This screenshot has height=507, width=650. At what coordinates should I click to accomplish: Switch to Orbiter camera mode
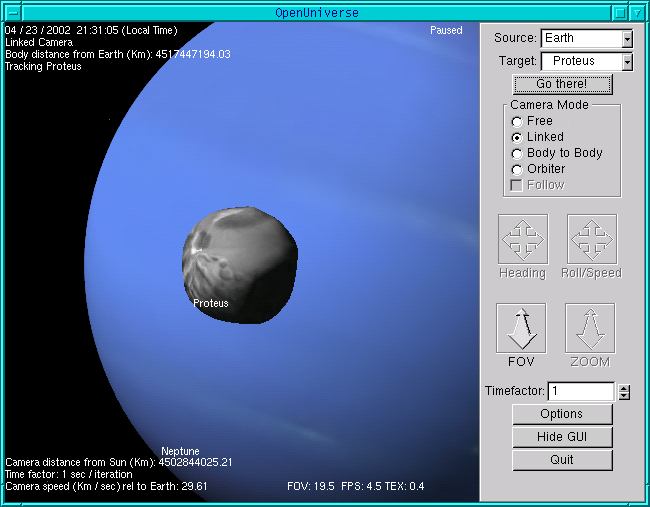(517, 169)
